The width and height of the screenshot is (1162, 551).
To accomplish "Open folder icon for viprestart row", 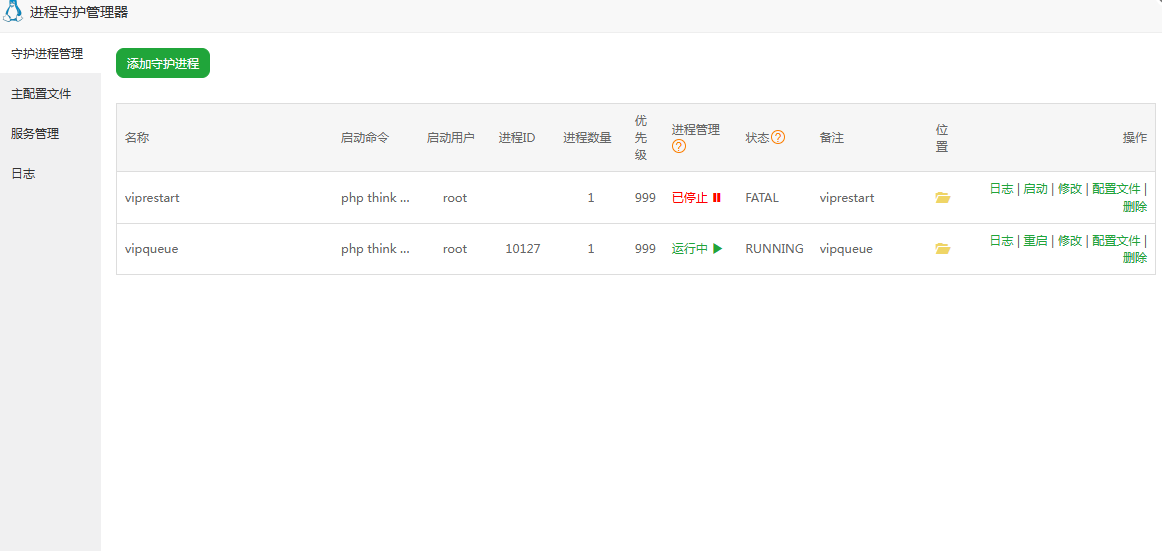I will pos(942,198).
